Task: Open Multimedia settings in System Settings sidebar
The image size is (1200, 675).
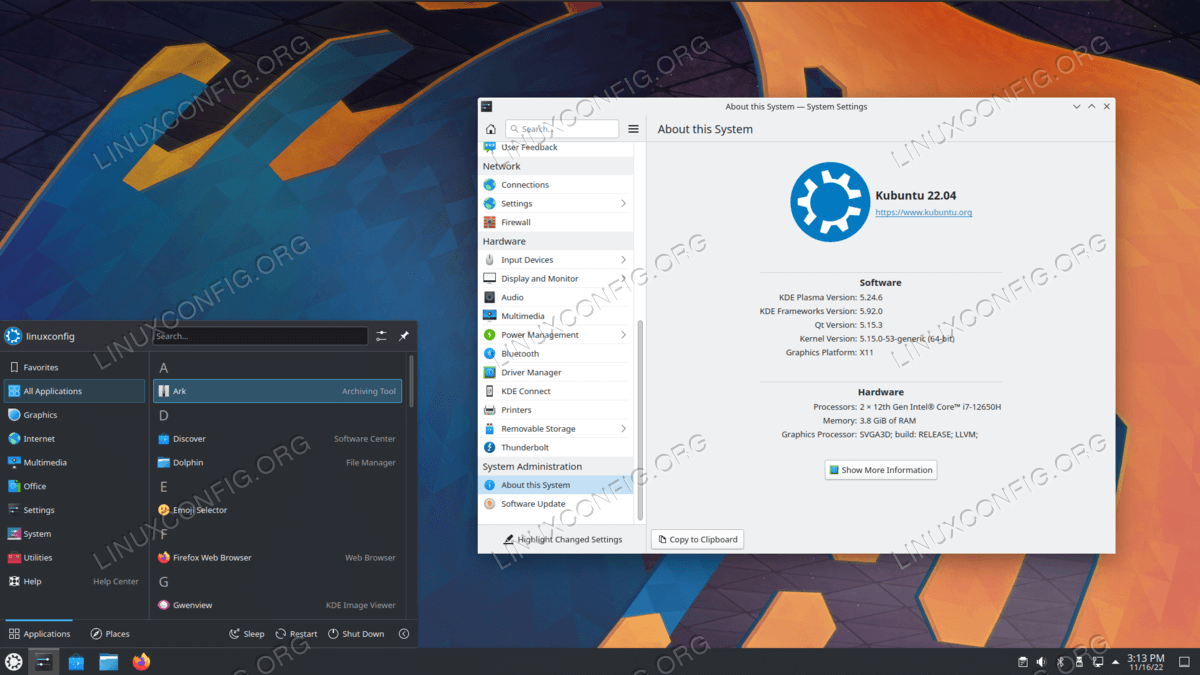Action: pyautogui.click(x=556, y=316)
